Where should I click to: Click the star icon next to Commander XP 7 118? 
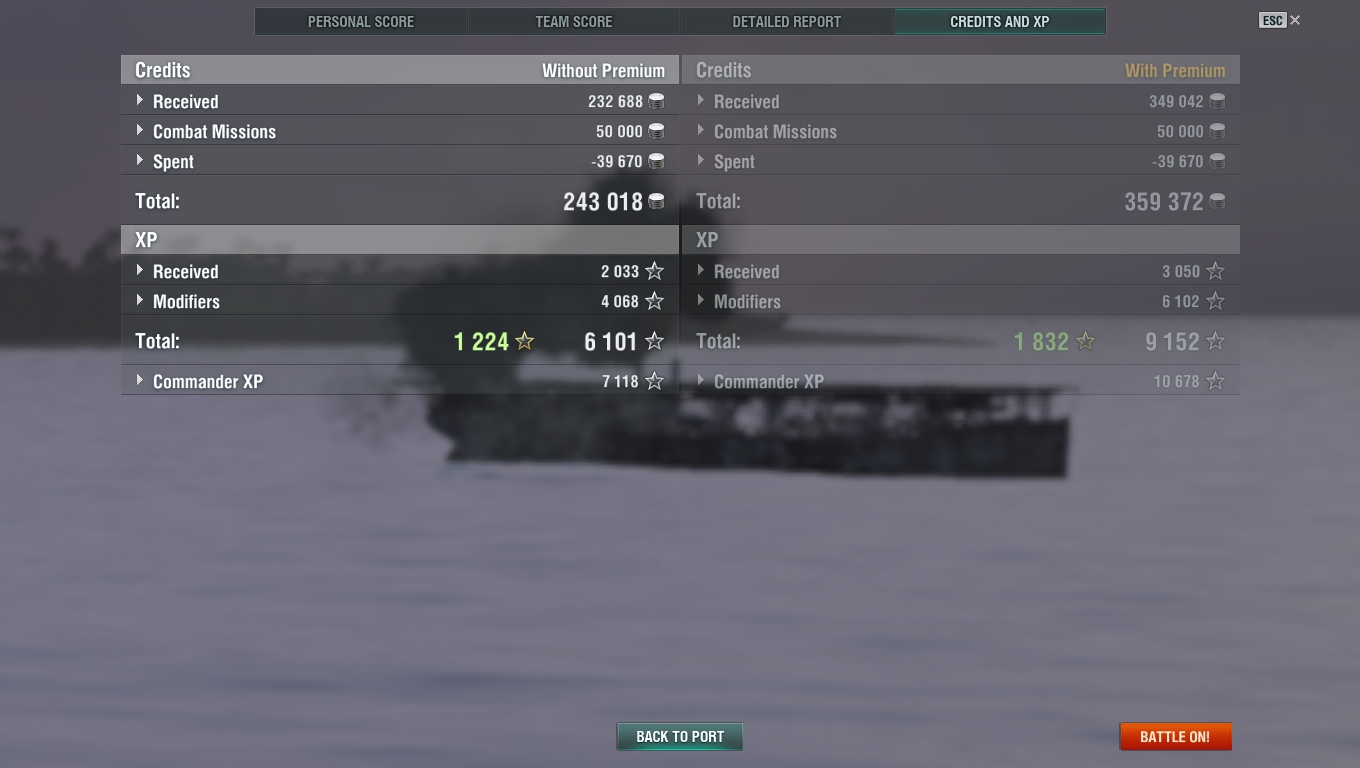654,381
